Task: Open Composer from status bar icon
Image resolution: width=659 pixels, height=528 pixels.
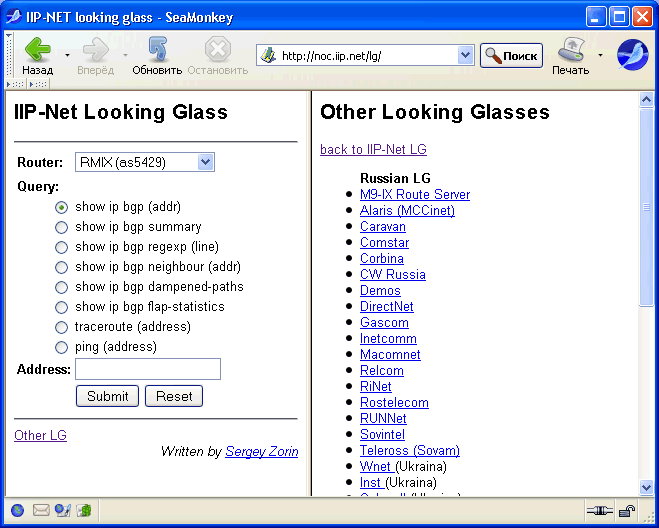Action: click(63, 510)
